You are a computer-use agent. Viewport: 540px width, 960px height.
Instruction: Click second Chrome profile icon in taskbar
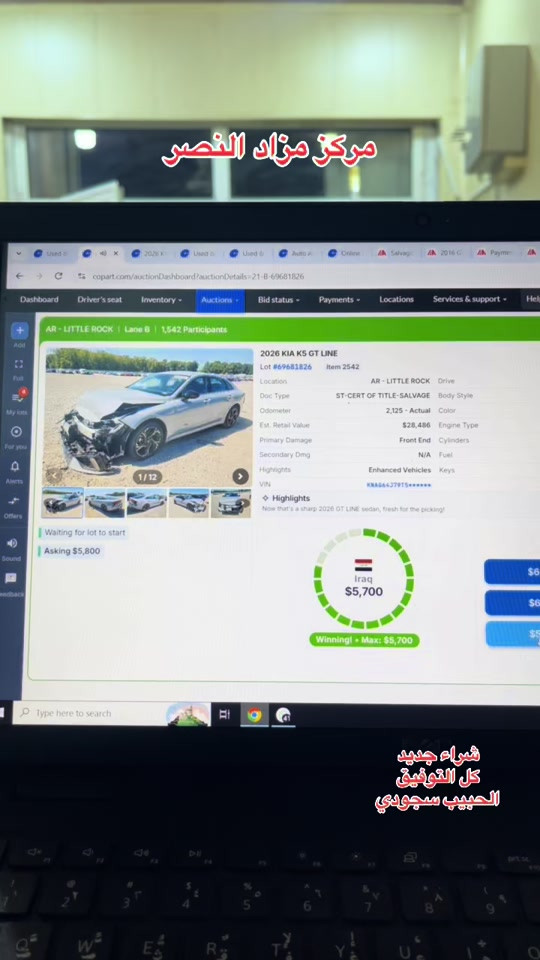(283, 714)
